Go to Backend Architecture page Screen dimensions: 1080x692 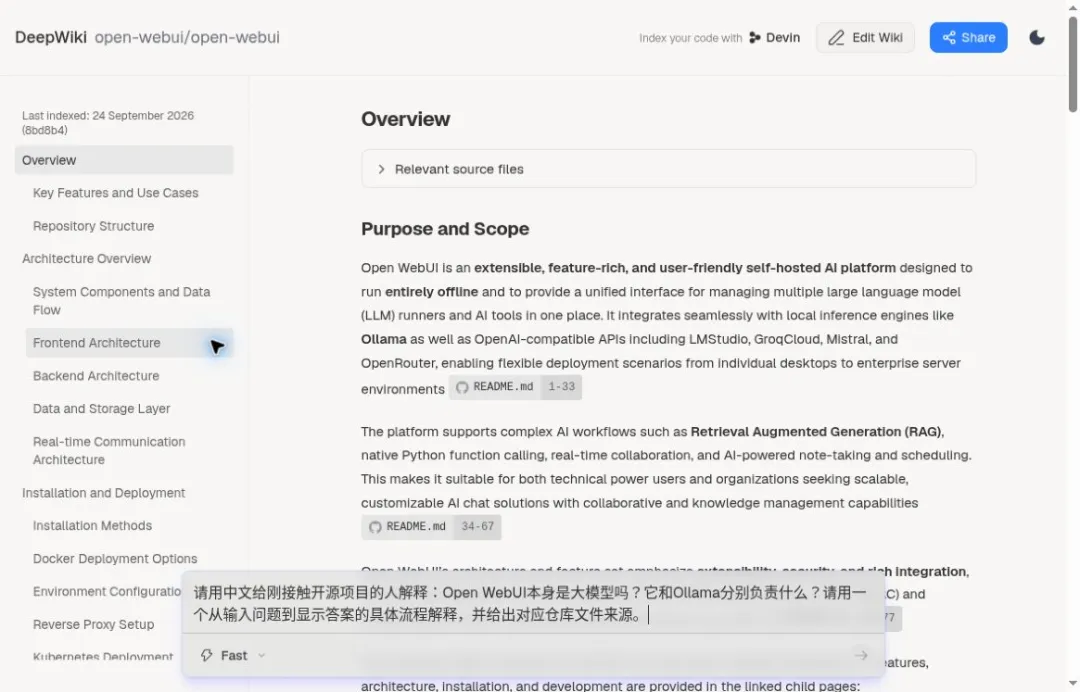96,376
